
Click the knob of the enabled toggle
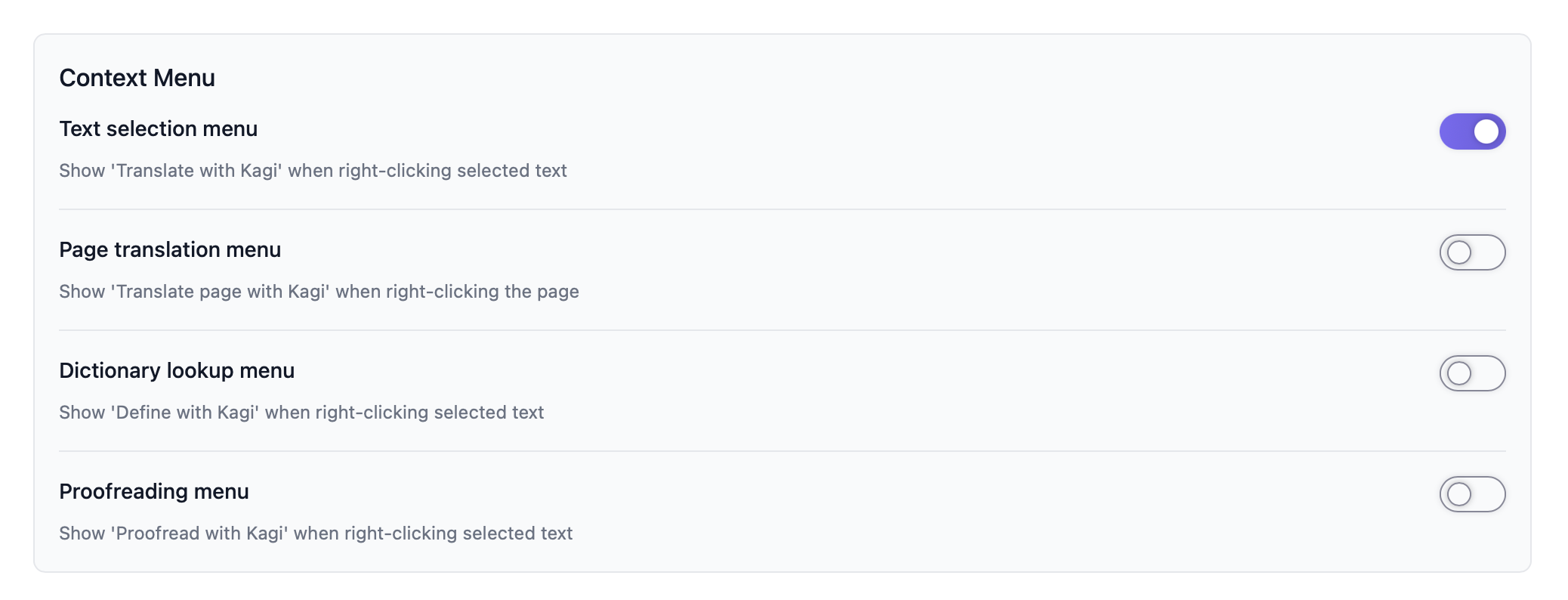(x=1486, y=131)
